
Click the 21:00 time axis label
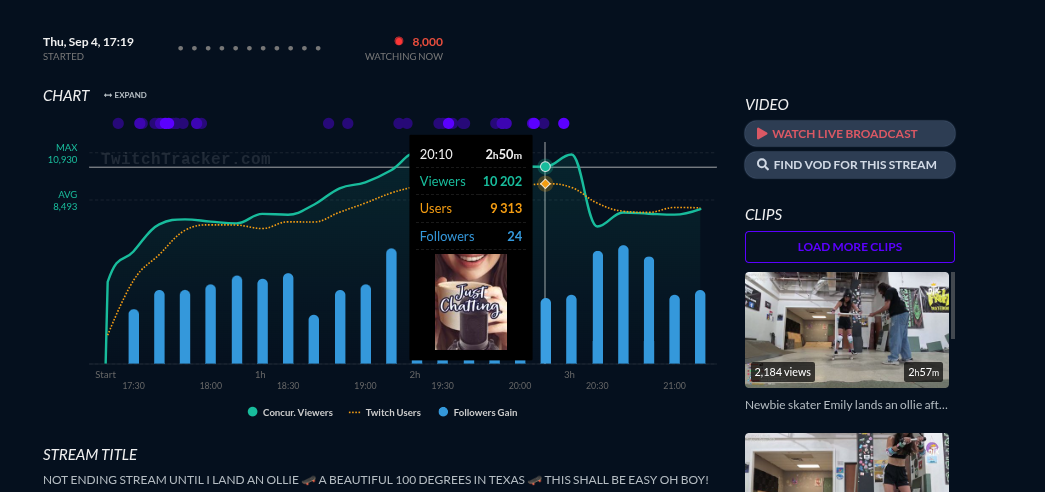click(674, 386)
